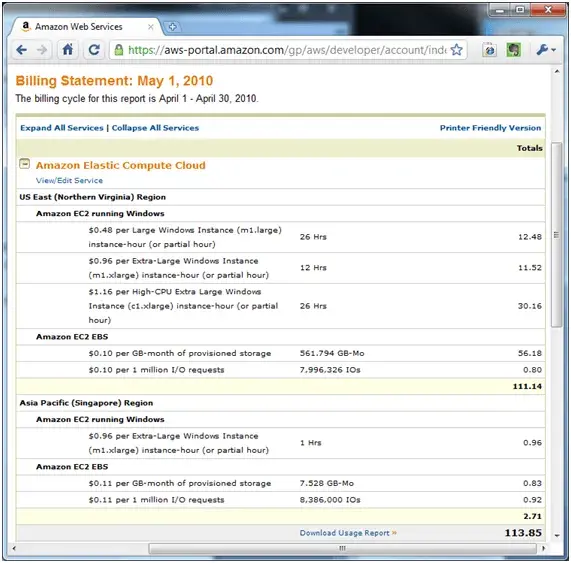Click the vertical scrollbar thumb
The width and height of the screenshot is (571, 563).
tap(556, 235)
